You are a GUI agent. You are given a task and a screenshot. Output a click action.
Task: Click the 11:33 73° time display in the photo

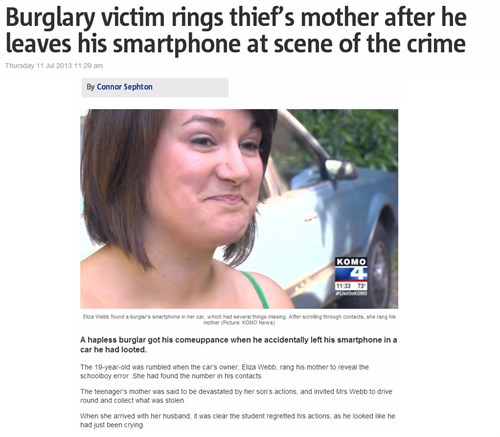(351, 286)
